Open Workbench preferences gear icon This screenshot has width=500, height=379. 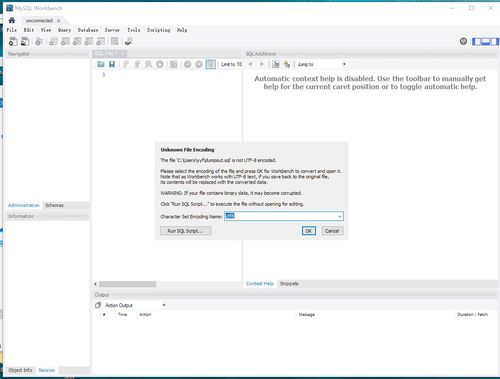click(463, 41)
